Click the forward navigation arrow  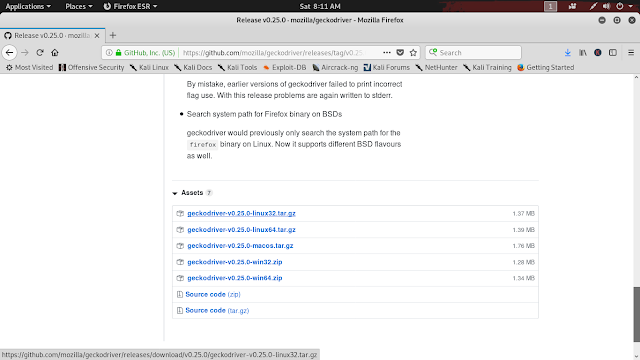(25, 53)
